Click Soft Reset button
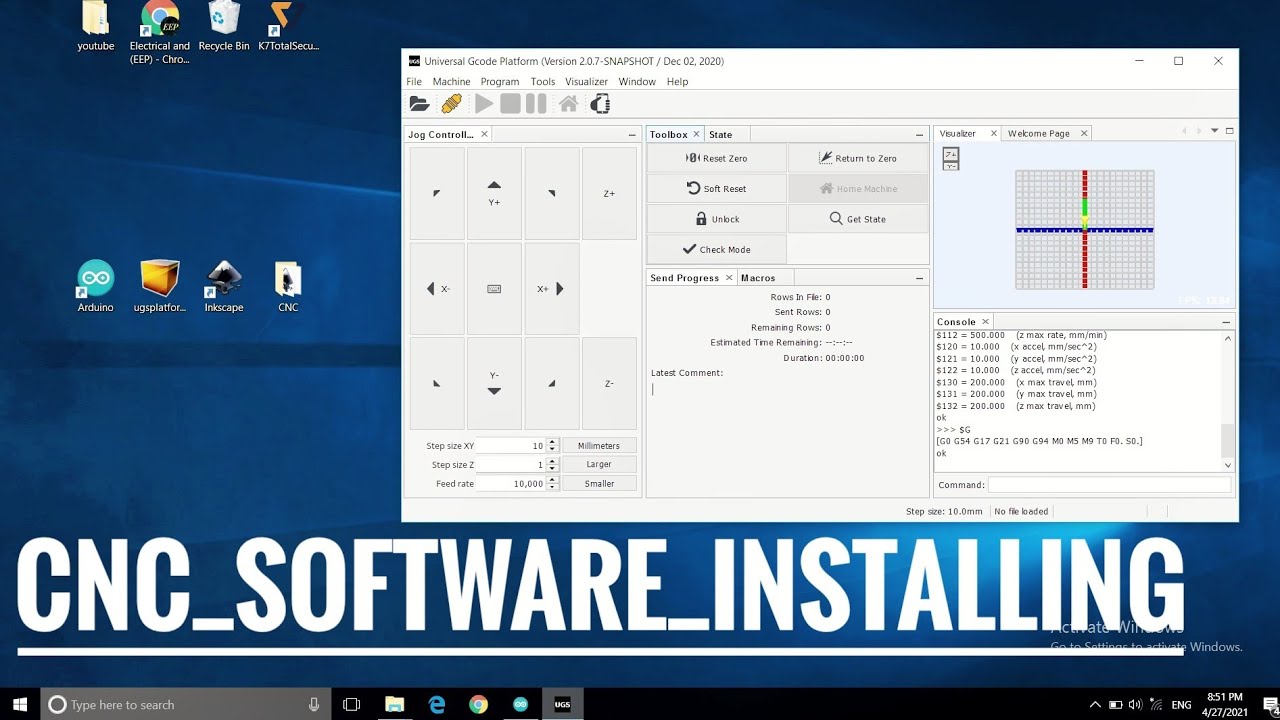 point(716,188)
